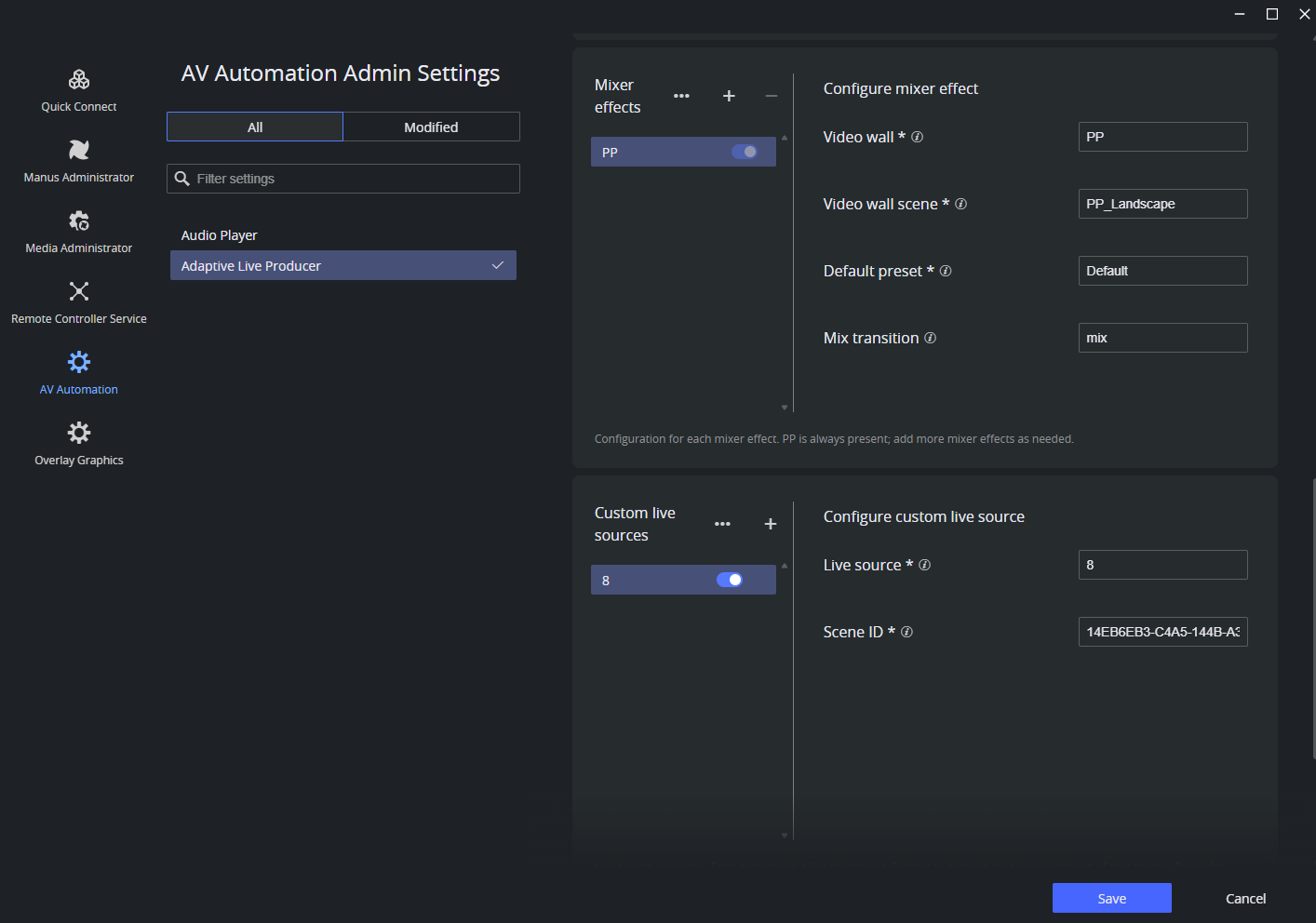Minimize the settings window
This screenshot has height=923, width=1316.
coord(1240,14)
